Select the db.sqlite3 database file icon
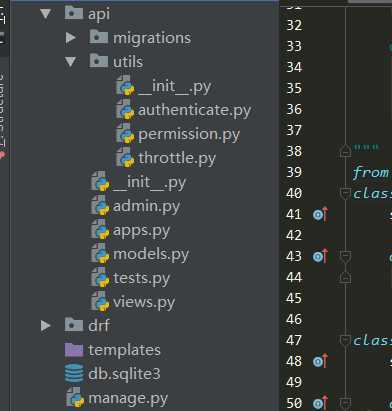The image size is (392, 411). coord(74,373)
